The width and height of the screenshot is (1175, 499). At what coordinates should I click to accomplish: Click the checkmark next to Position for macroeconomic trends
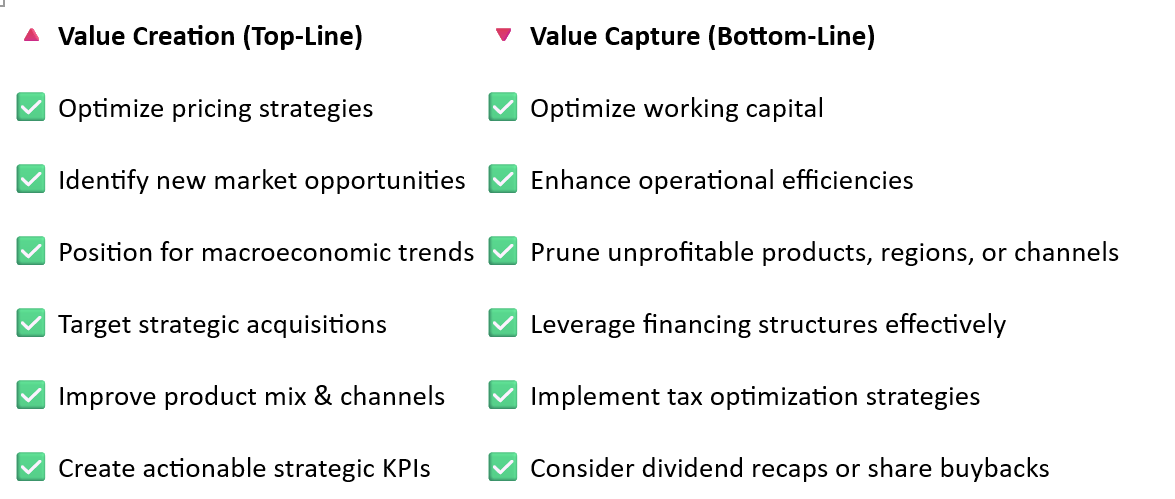point(31,251)
